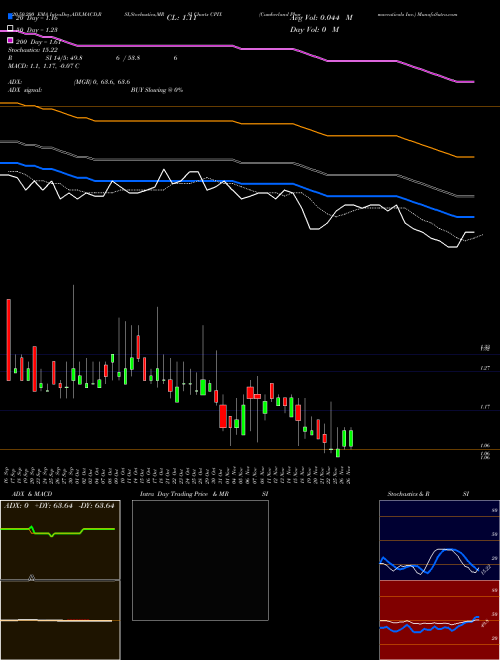Click the 'BUY Slowing @ 0%' ADX signal text
This screenshot has width=500, height=660.
[157, 90]
